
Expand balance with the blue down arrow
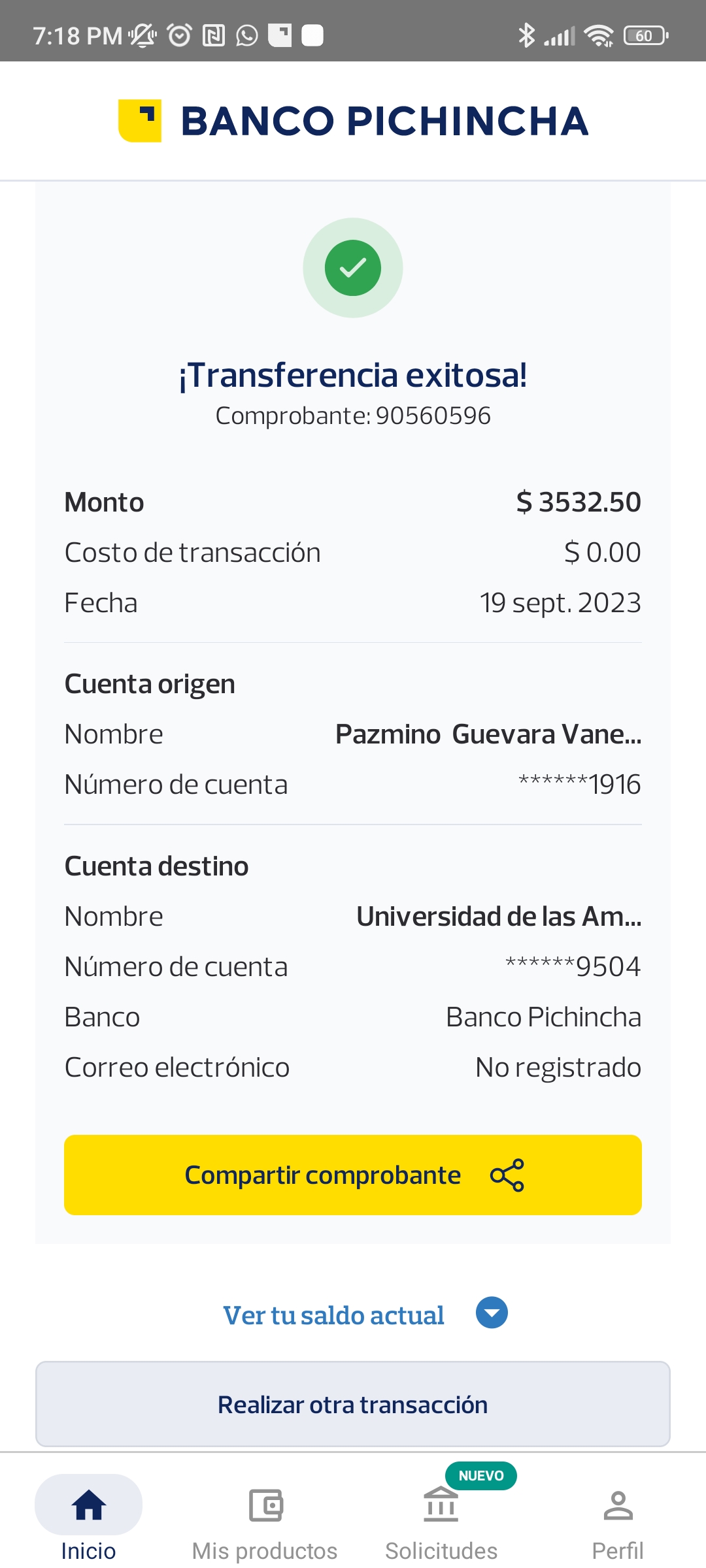tap(492, 1313)
